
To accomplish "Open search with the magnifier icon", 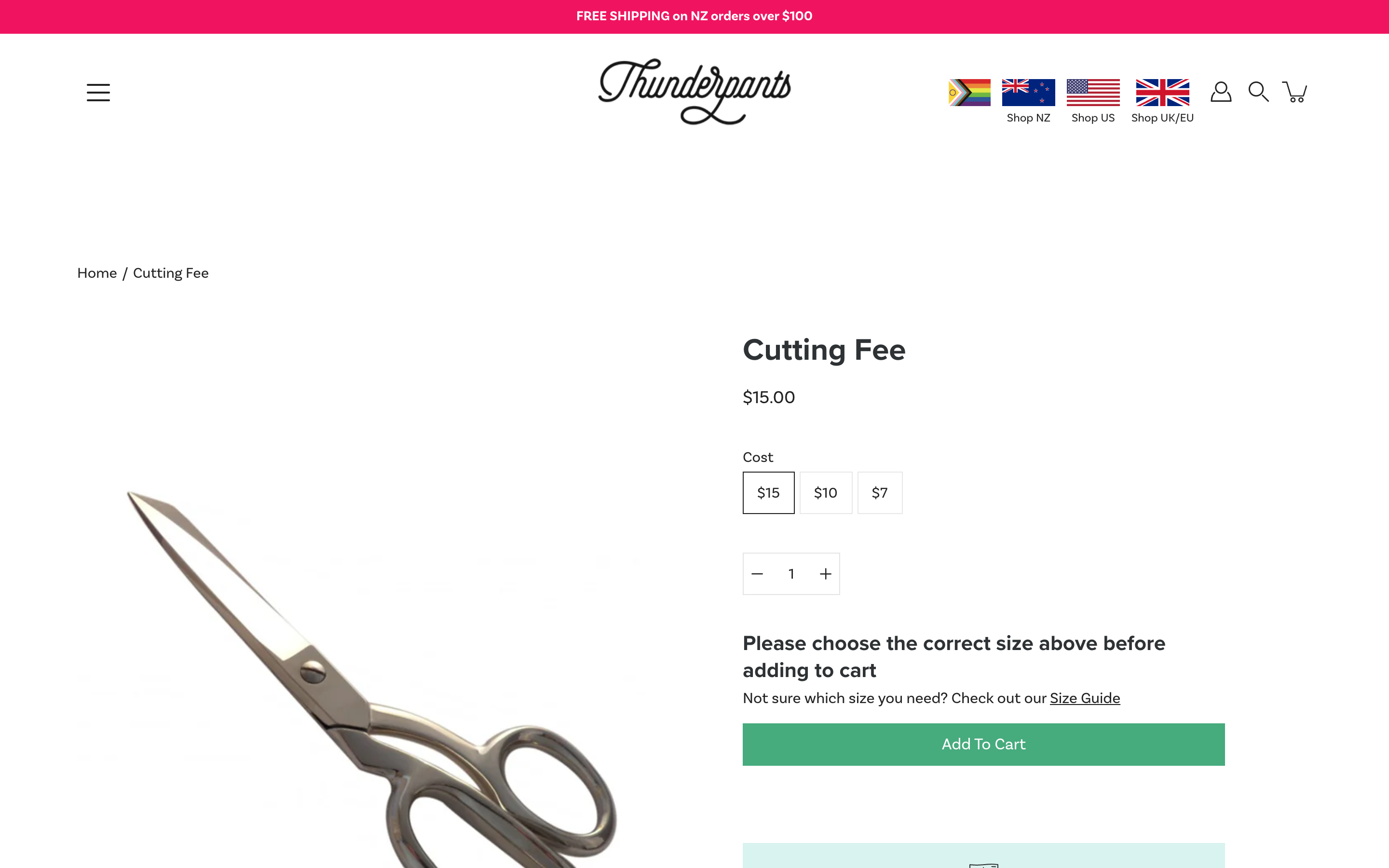I will pos(1258,92).
